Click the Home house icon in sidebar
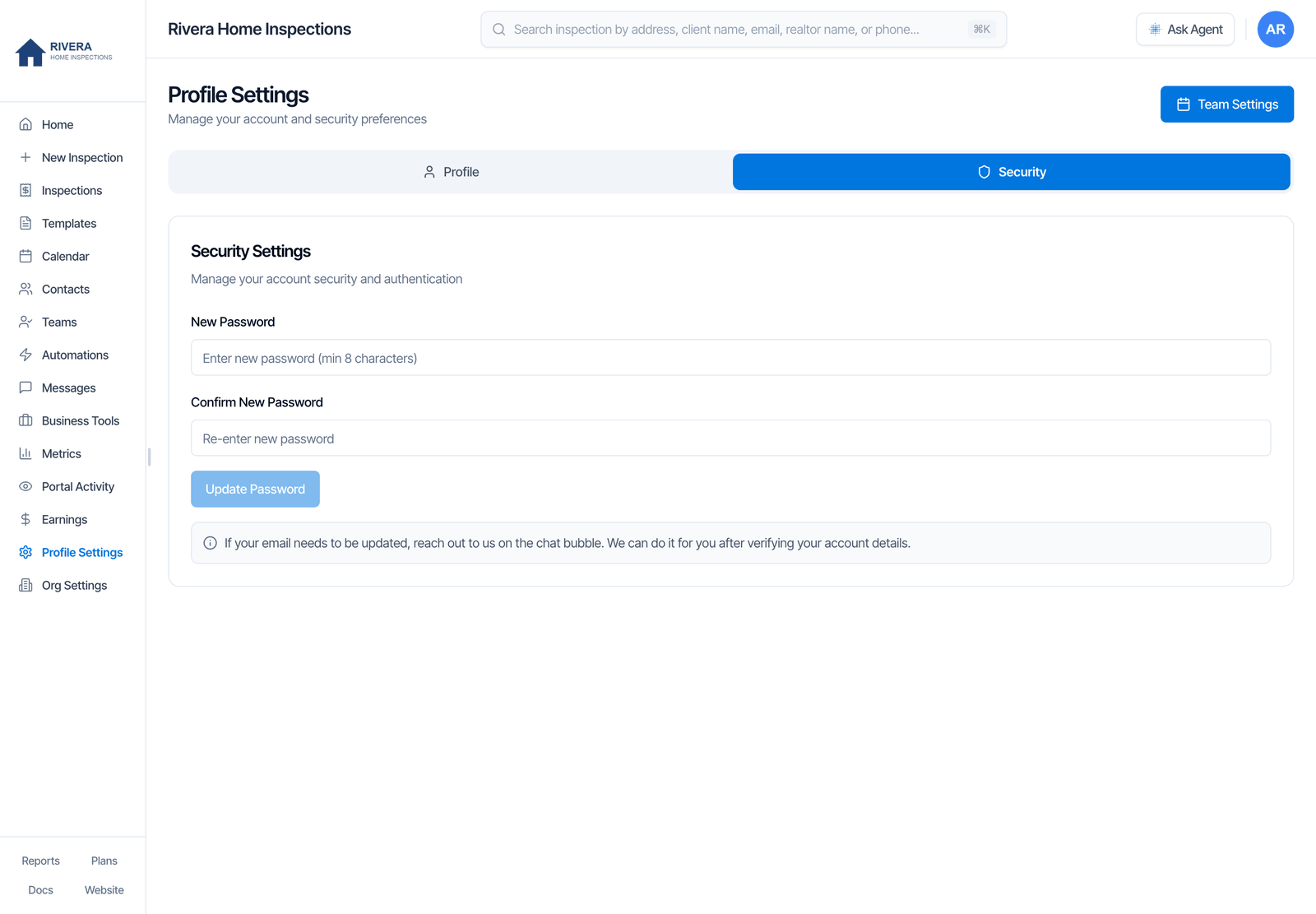Viewport: 1316px width, 914px height. click(x=25, y=124)
